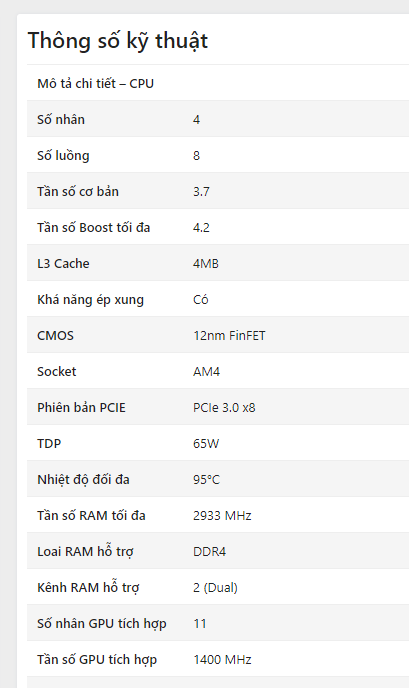
Task: Select the 'Nhiệt độ đối đa' label
Action: point(83,480)
